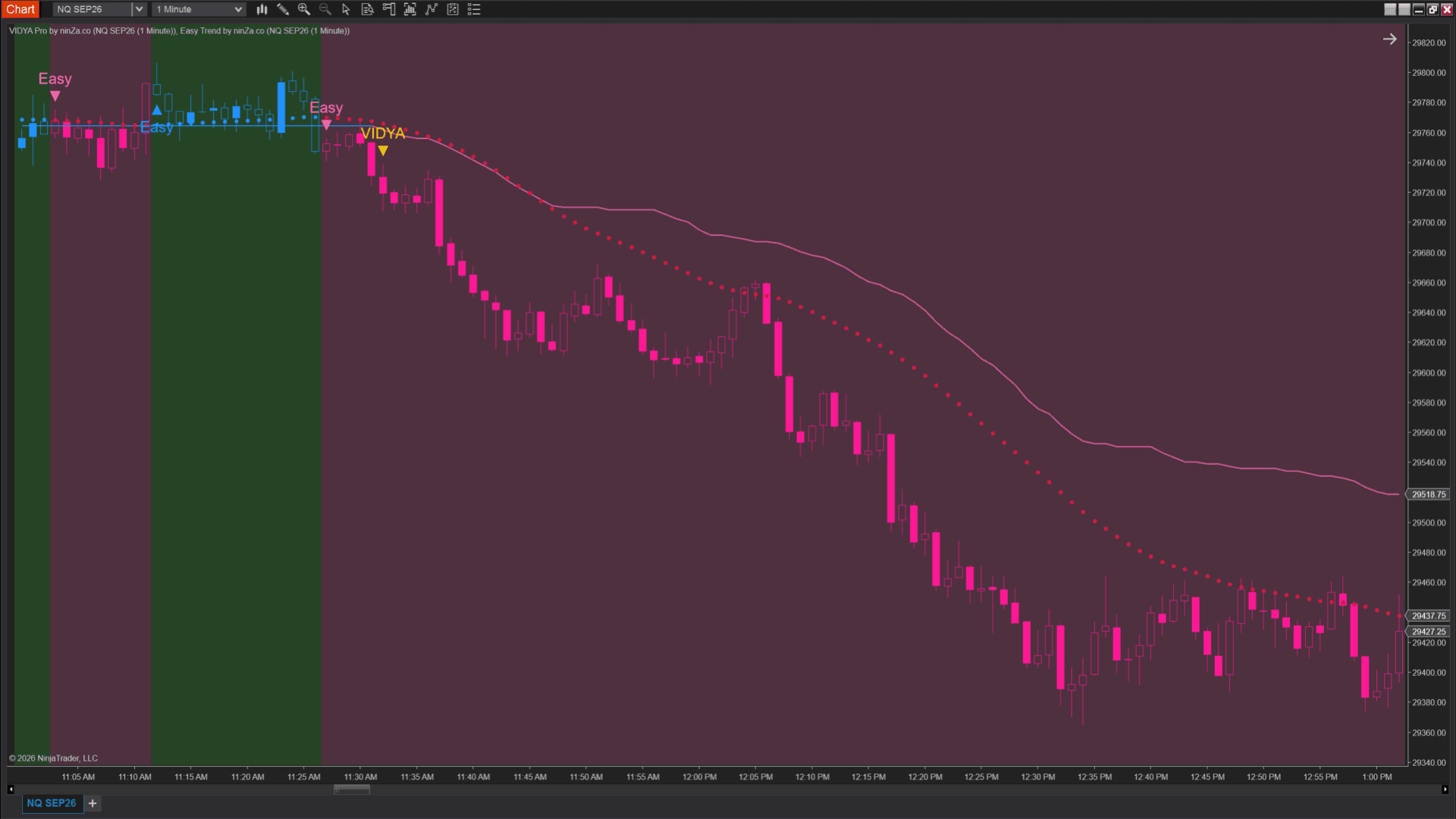Click the 29518.75 price marker
Image resolution: width=1456 pixels, height=819 pixels.
pos(1429,494)
